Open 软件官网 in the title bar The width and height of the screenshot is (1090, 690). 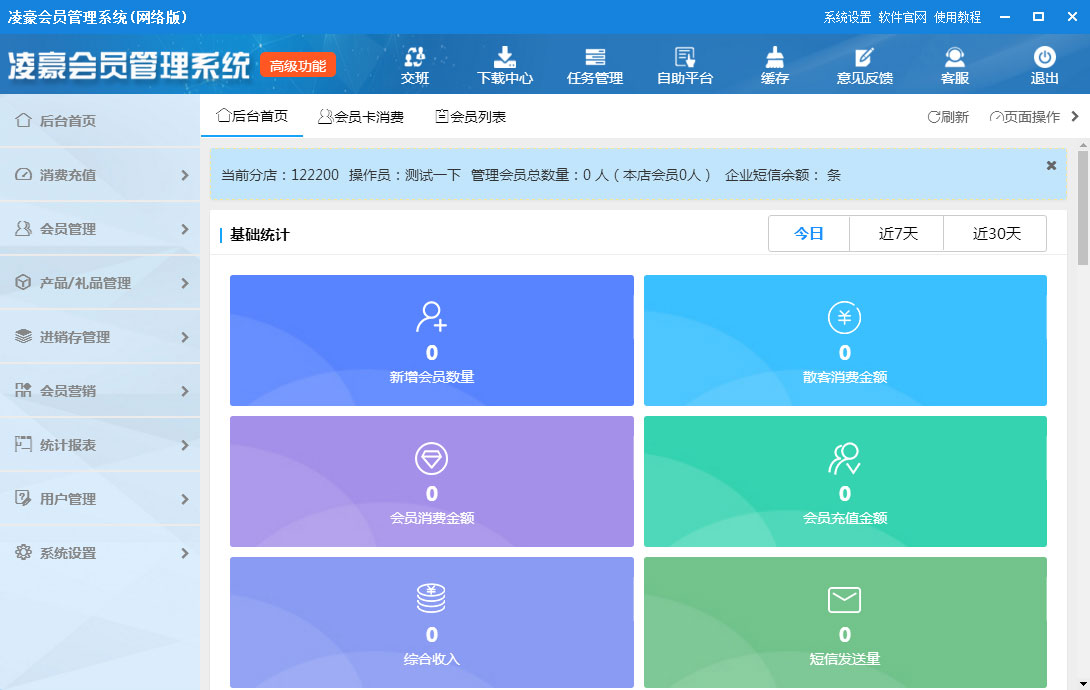pyautogui.click(x=902, y=17)
